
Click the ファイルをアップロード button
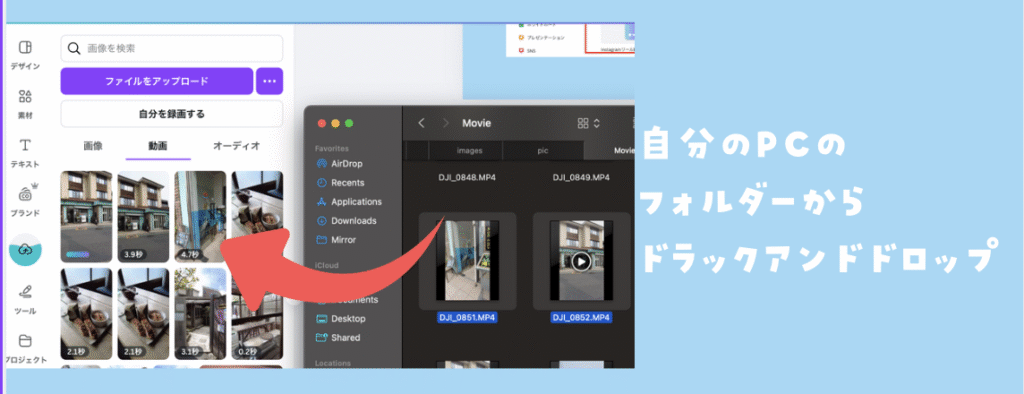coord(157,81)
